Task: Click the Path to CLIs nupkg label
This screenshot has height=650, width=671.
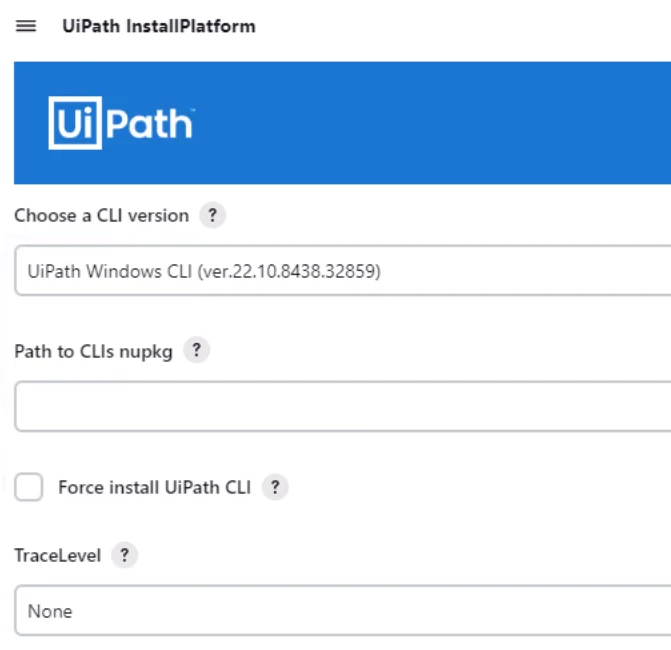Action: (x=93, y=351)
